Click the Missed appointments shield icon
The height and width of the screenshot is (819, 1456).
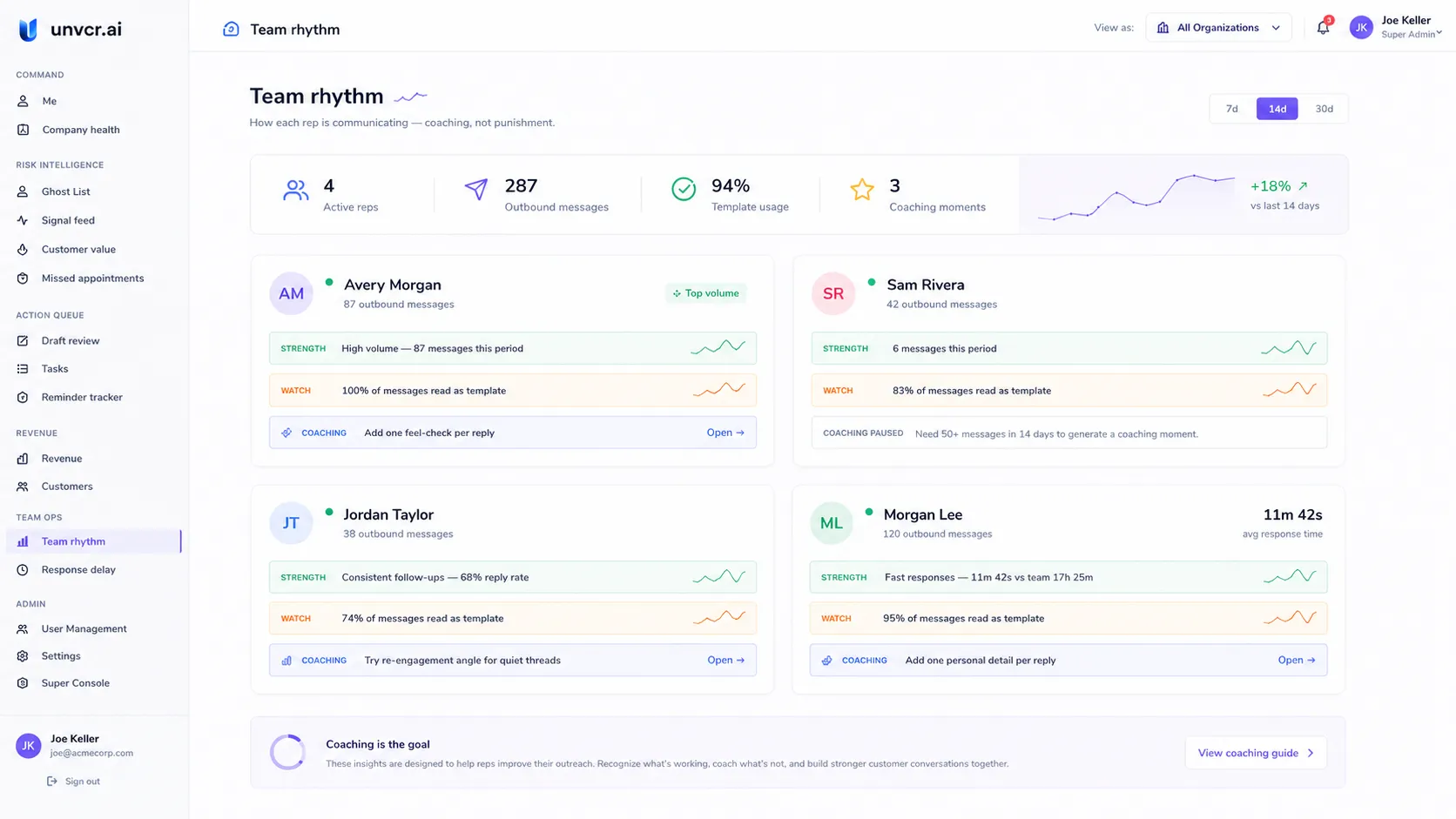click(x=23, y=279)
